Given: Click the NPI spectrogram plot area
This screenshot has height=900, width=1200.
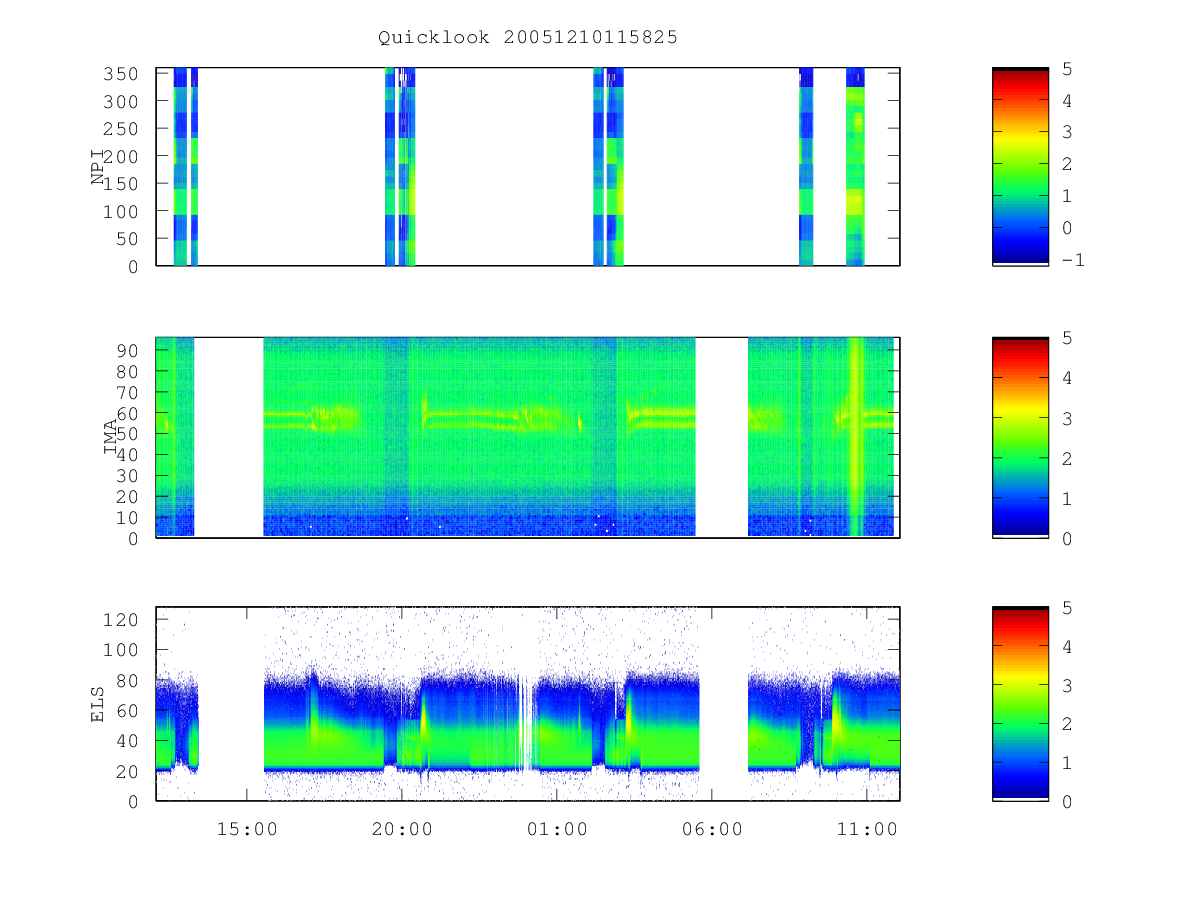Looking at the screenshot, I should pos(528,167).
